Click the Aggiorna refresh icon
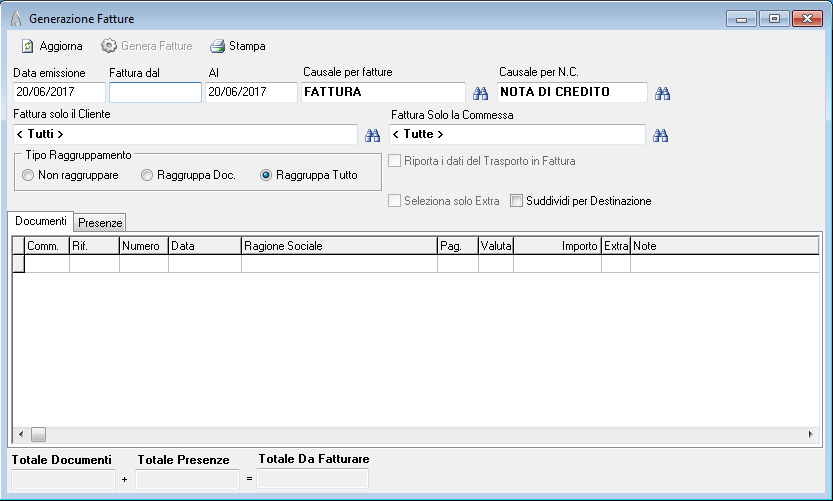 pos(28,46)
